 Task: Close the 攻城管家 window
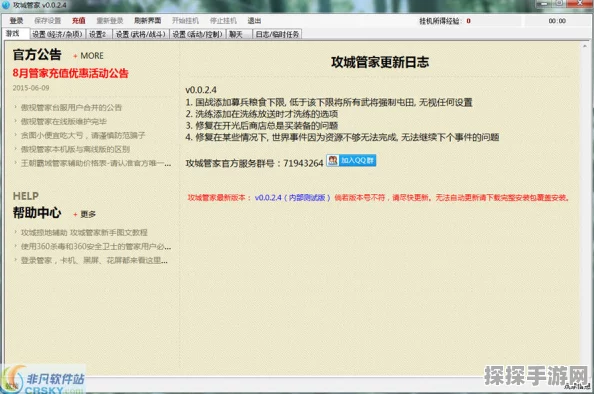click(581, 3)
